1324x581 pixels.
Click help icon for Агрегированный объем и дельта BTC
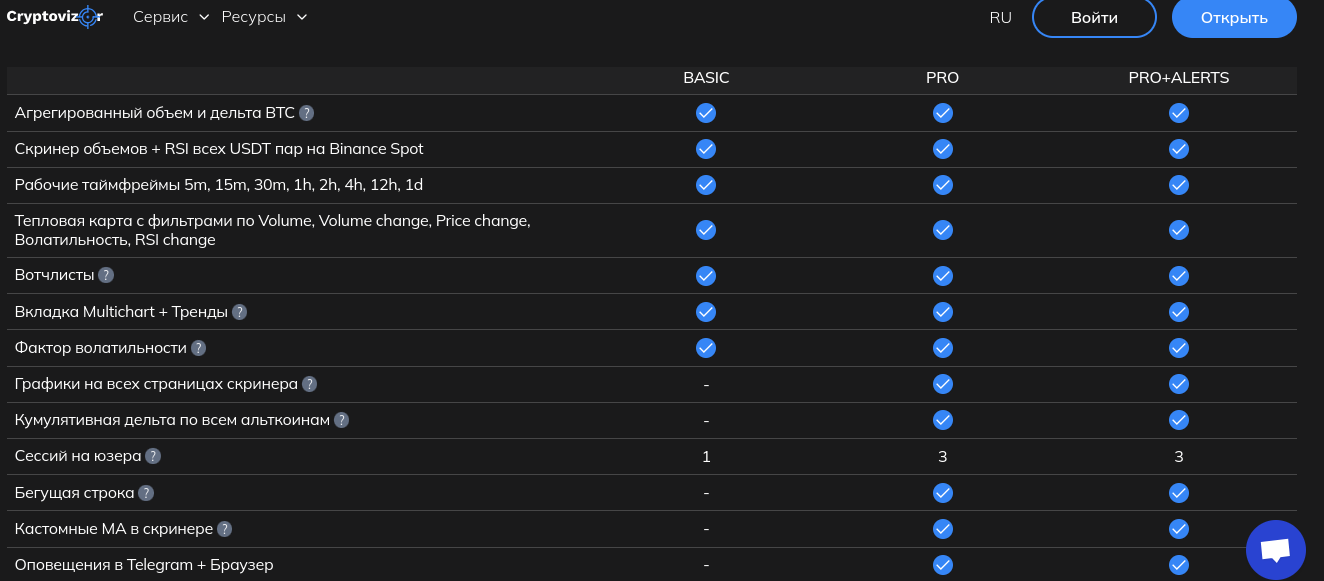pyautogui.click(x=307, y=113)
